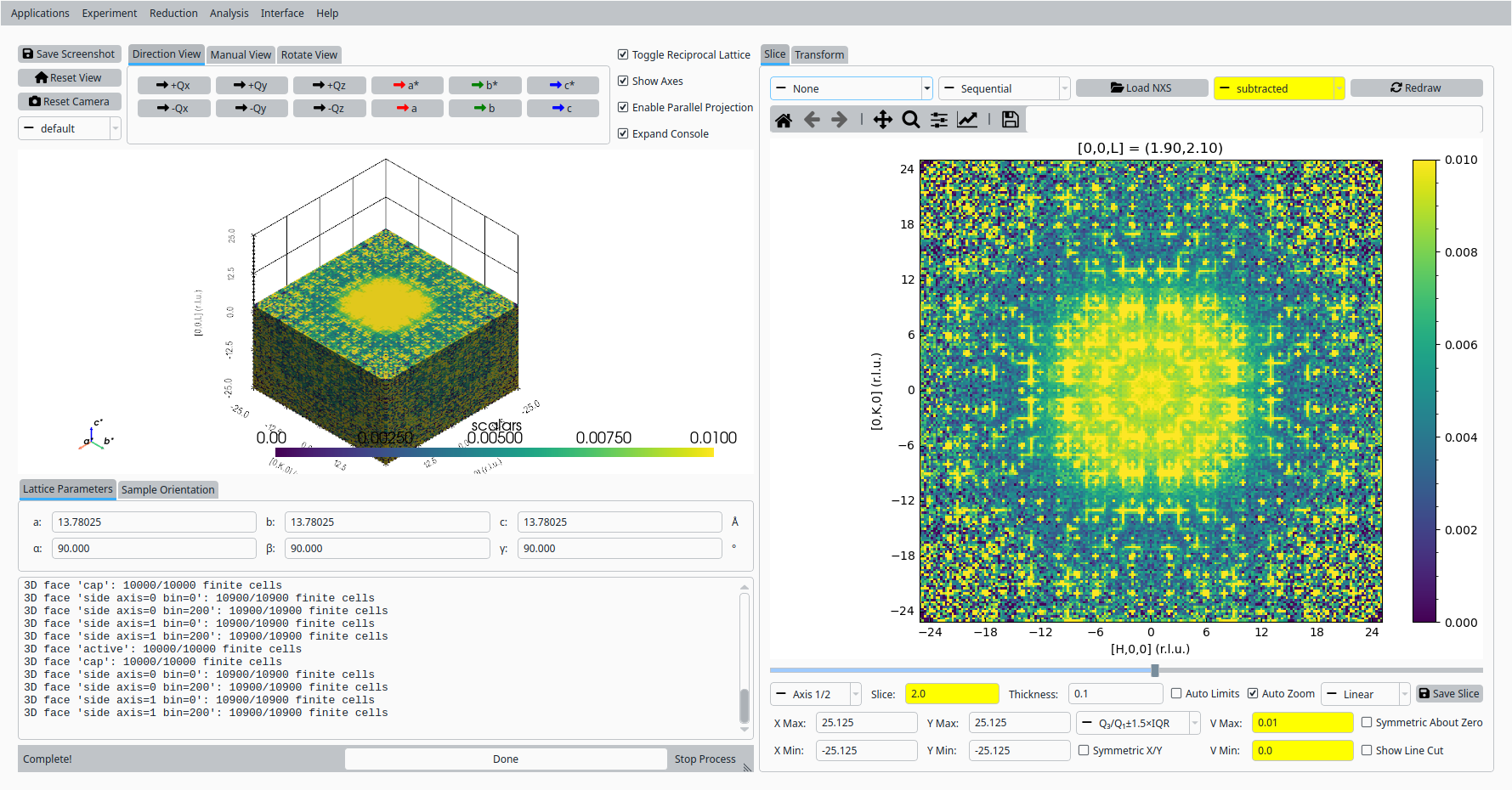1512x790 pixels.
Task: Switch to the Transform tab
Action: coord(819,54)
